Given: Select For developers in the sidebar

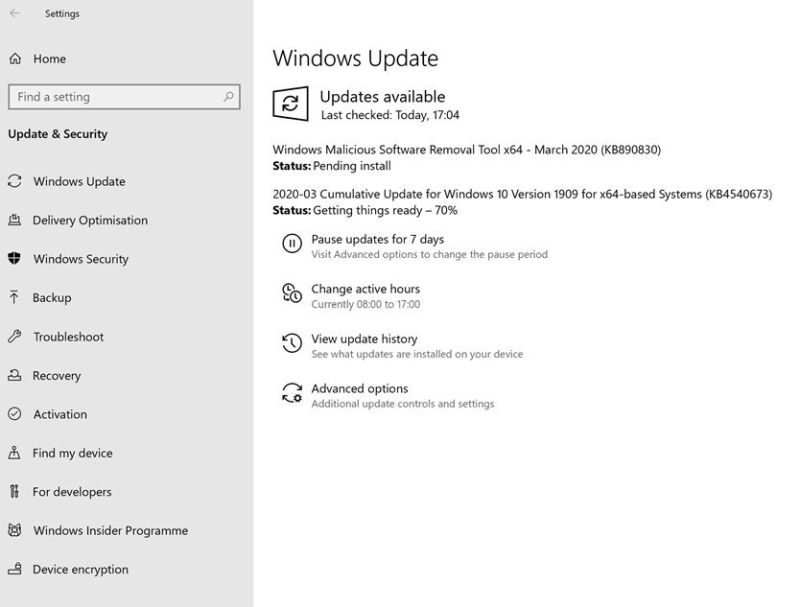Looking at the screenshot, I should point(72,492).
